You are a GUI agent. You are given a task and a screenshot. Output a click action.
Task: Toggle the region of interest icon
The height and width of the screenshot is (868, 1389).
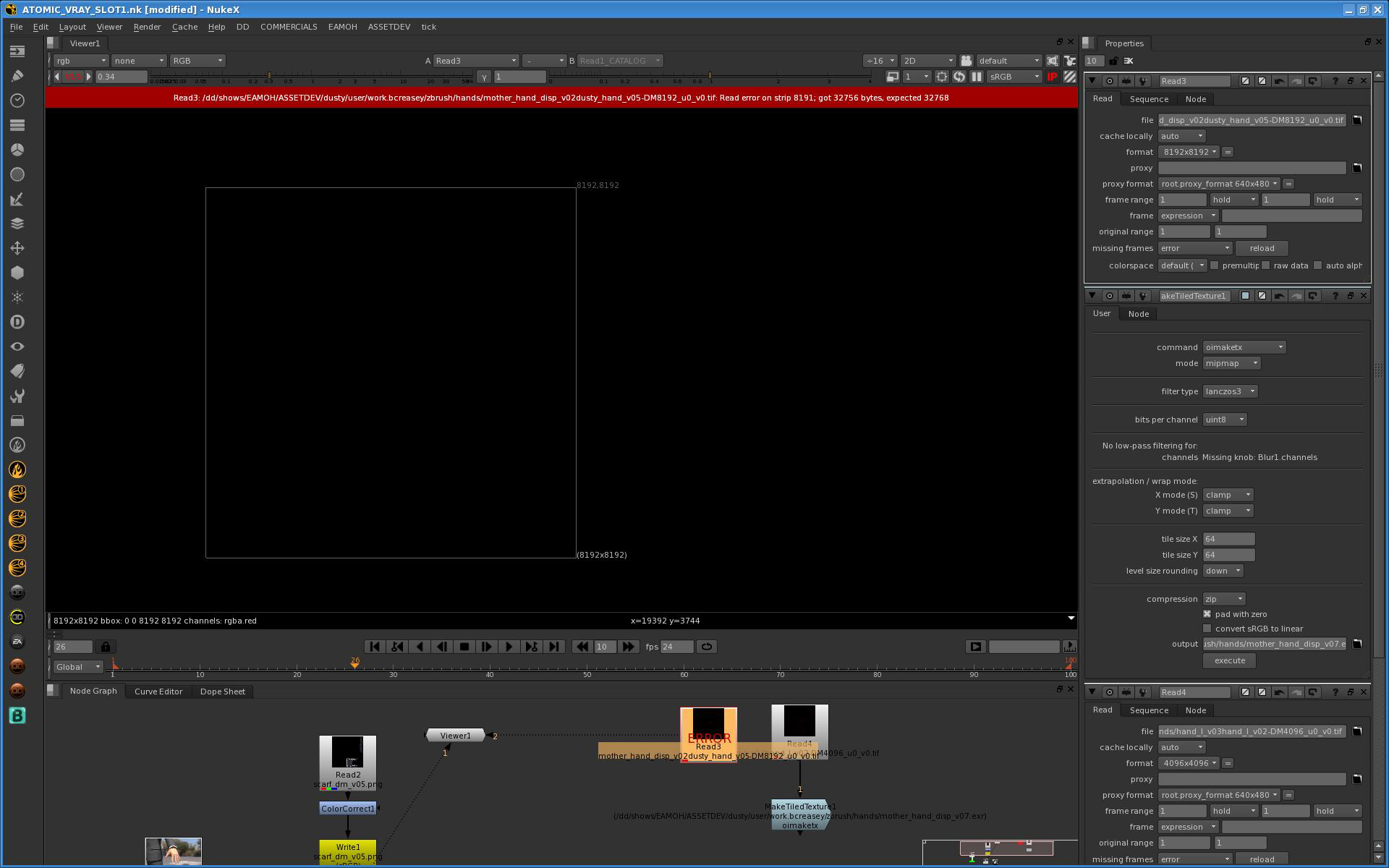coord(942,77)
